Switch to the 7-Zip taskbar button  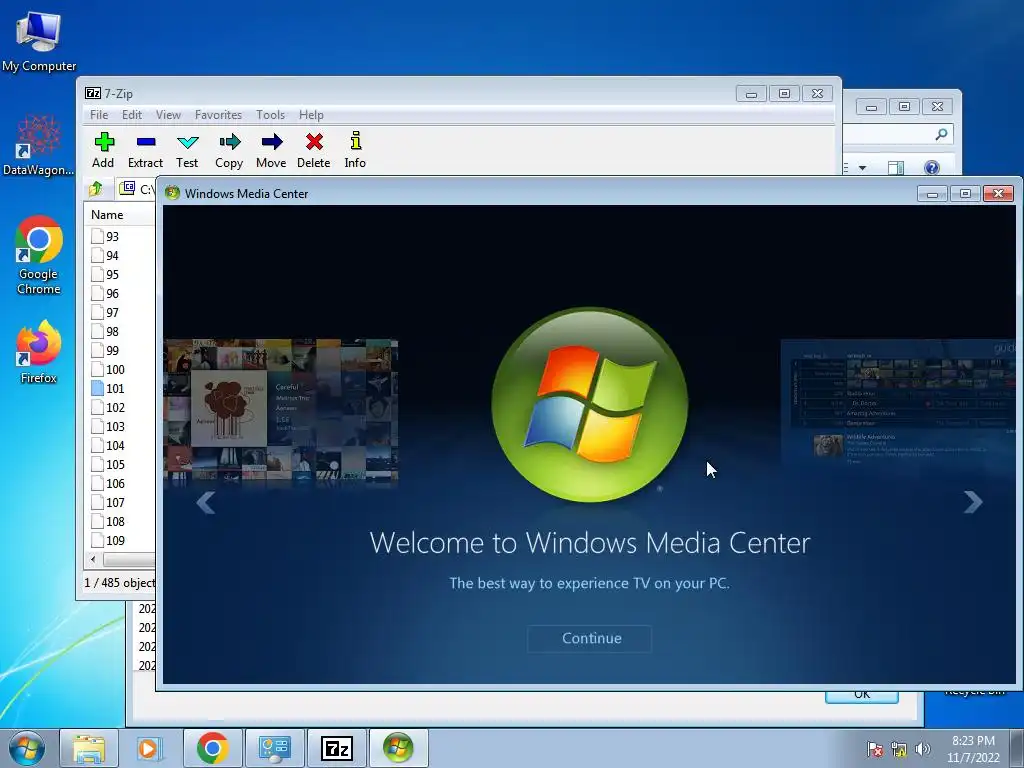point(337,748)
